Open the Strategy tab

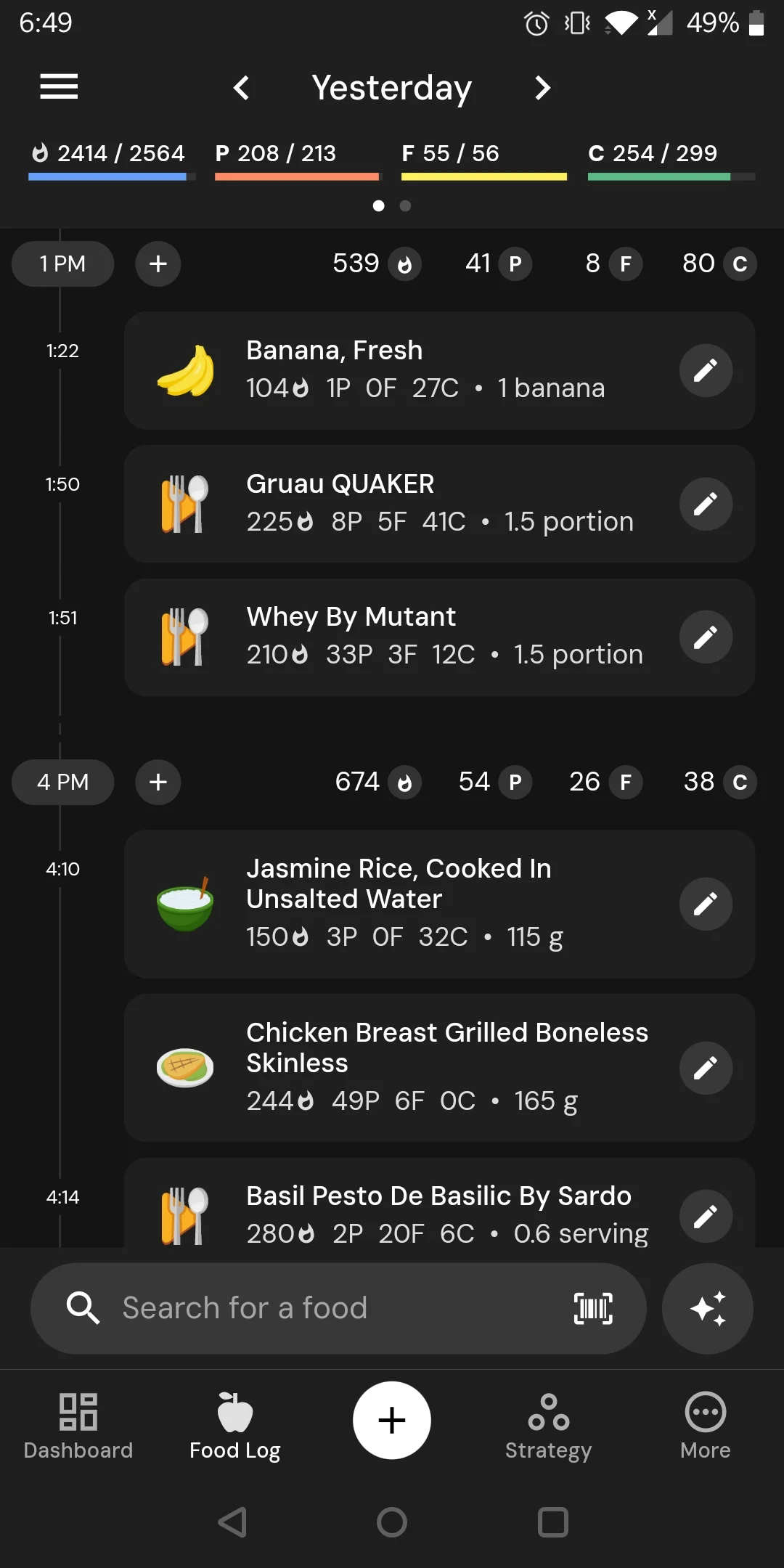point(549,1426)
